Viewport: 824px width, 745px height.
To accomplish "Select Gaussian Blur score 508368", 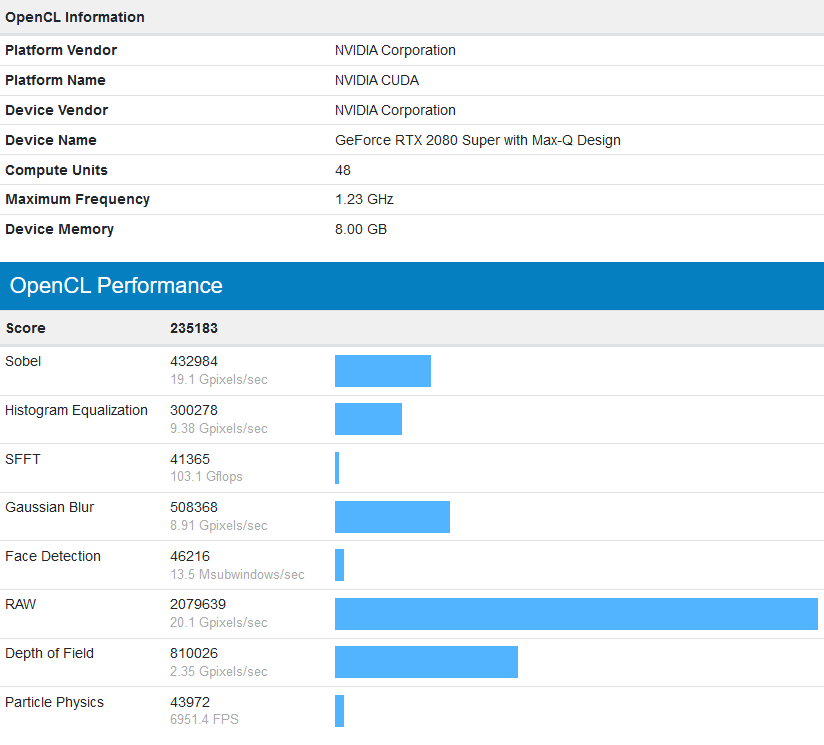I will pyautogui.click(x=193, y=508).
